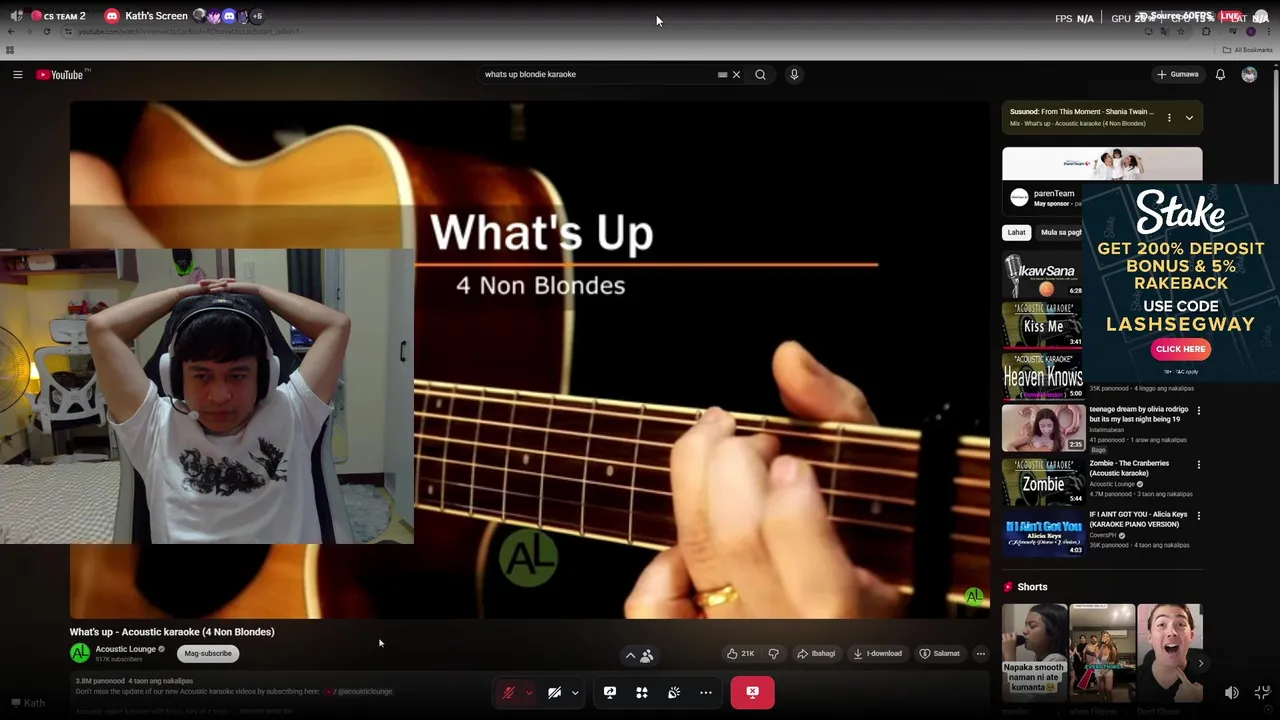Expand camera options chevron in call bar

(x=575, y=692)
